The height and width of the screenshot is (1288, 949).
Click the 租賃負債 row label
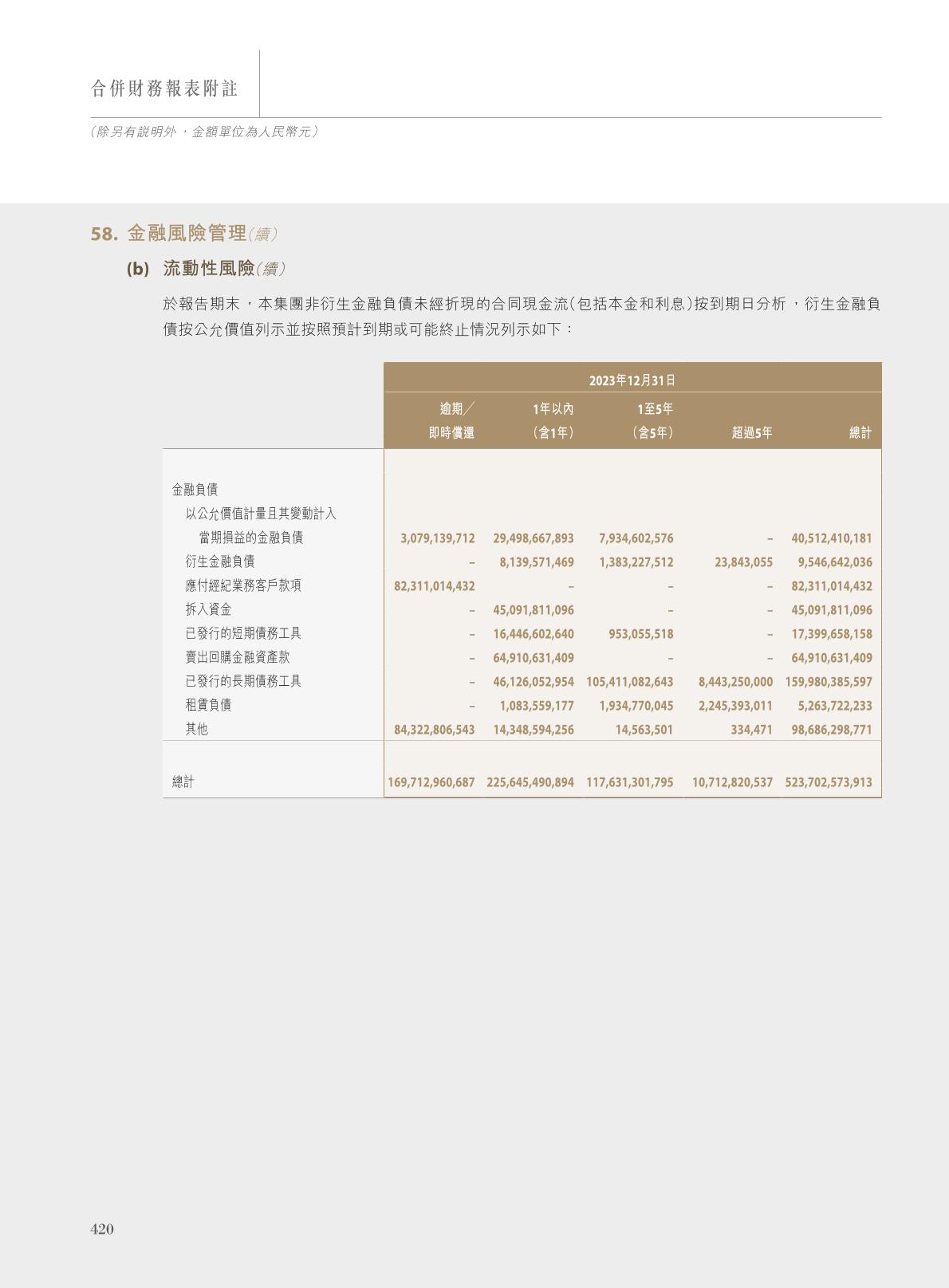(208, 705)
